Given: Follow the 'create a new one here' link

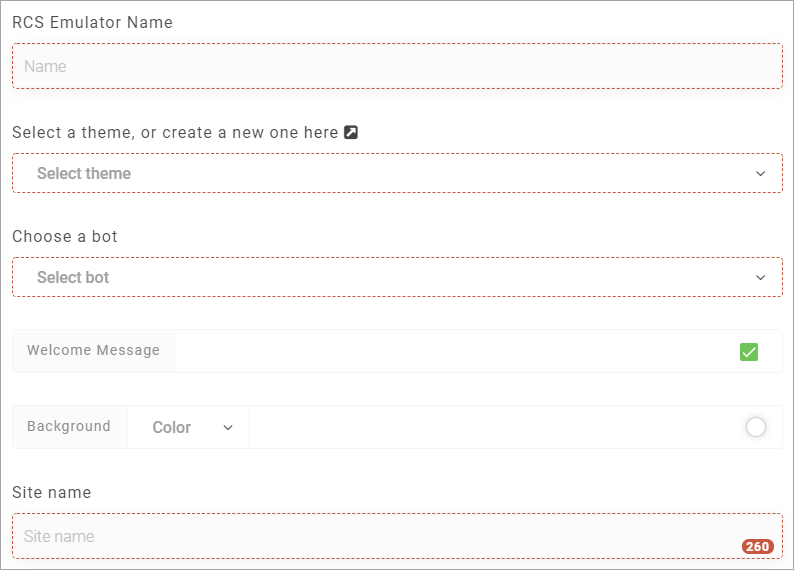Looking at the screenshot, I should 250,133.
